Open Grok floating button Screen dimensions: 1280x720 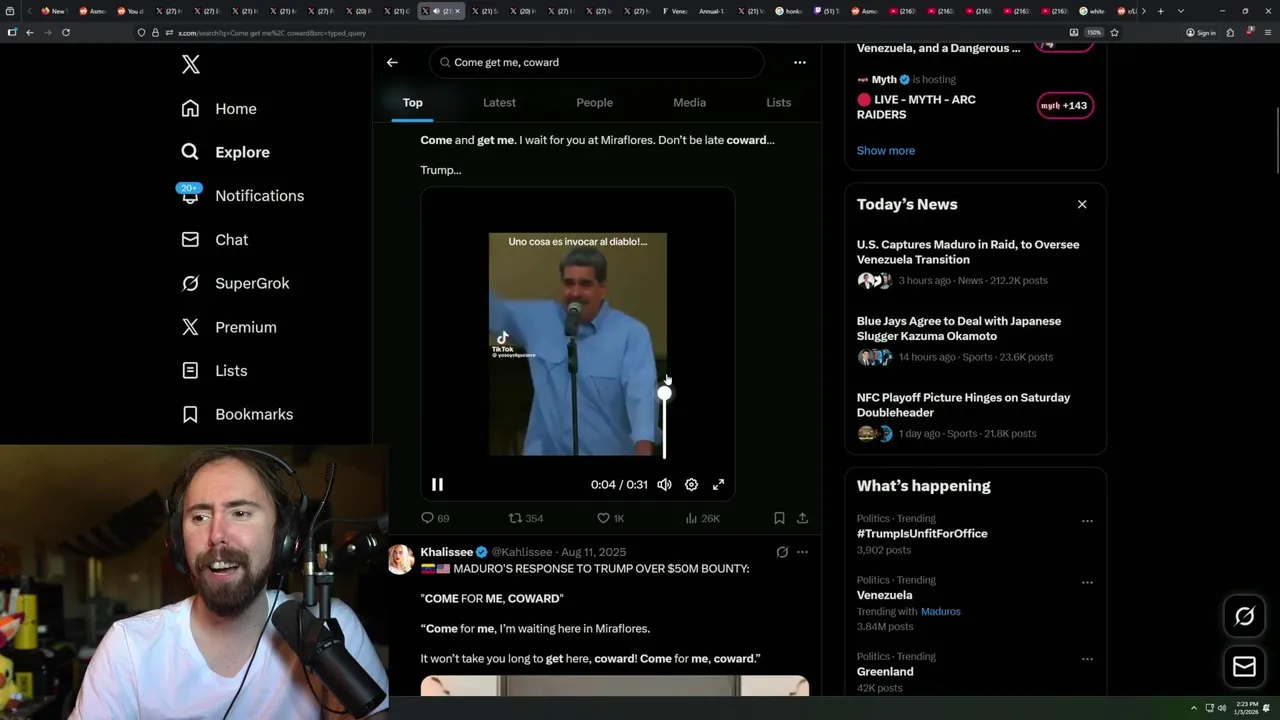point(1244,617)
